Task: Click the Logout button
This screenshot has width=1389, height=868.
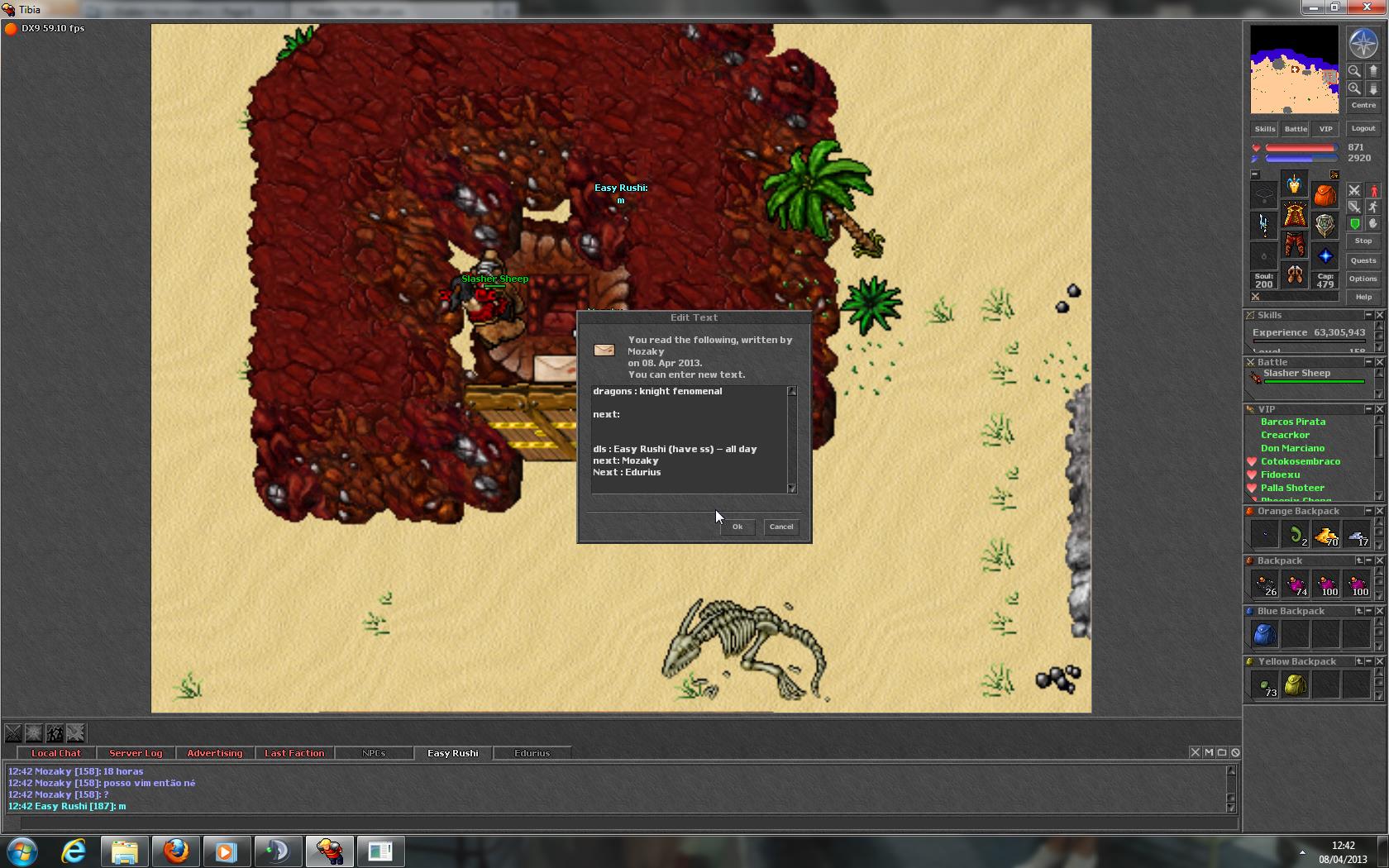Action: (x=1363, y=129)
